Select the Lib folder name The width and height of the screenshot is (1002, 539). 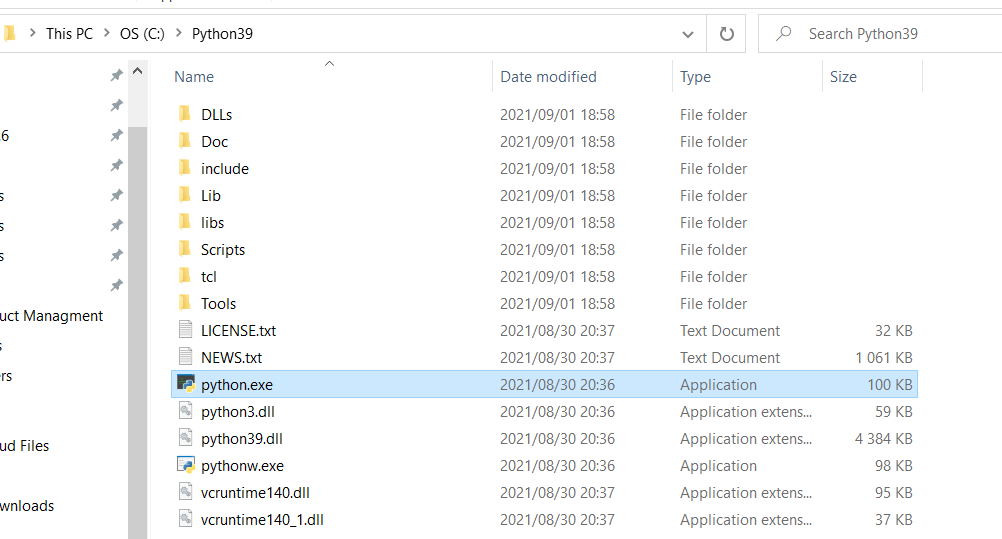(x=211, y=195)
